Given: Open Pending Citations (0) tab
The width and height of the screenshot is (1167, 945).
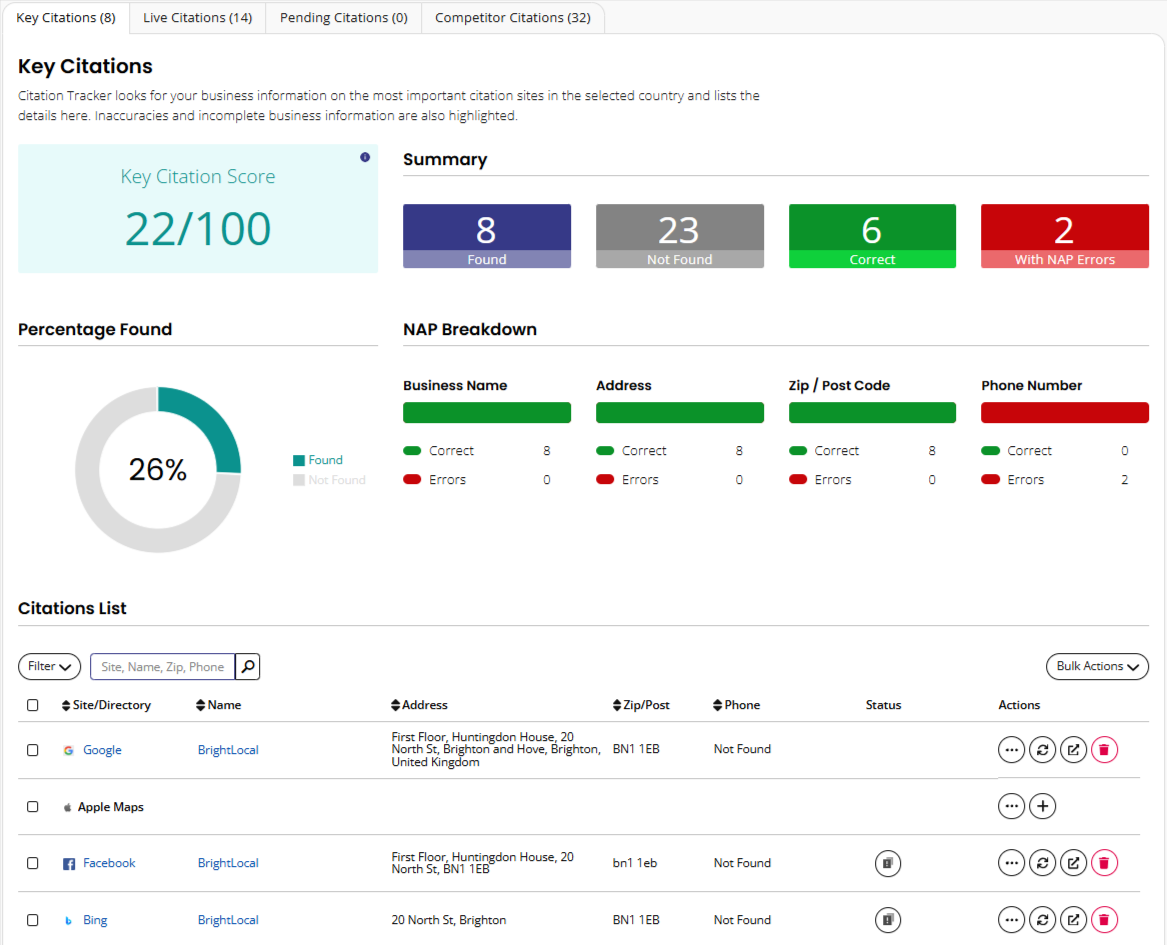Looking at the screenshot, I should coord(344,17).
